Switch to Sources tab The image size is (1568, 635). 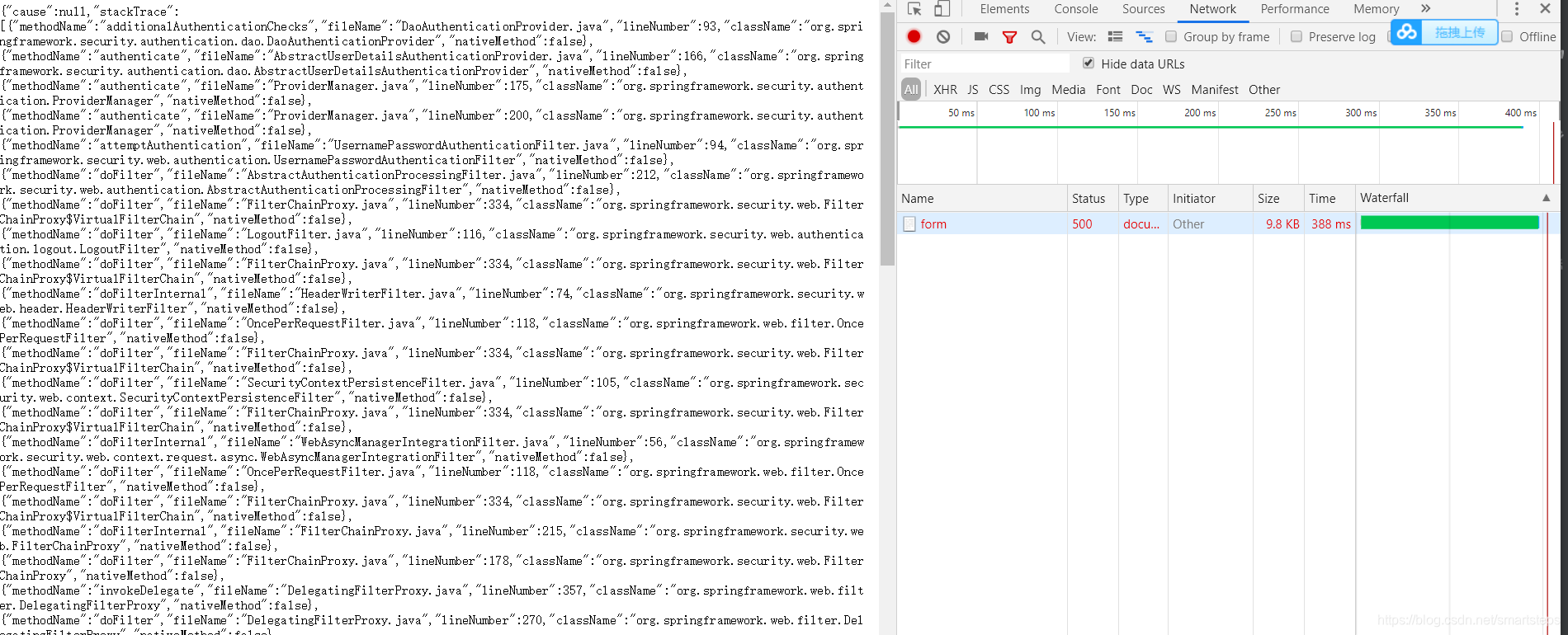point(1143,9)
